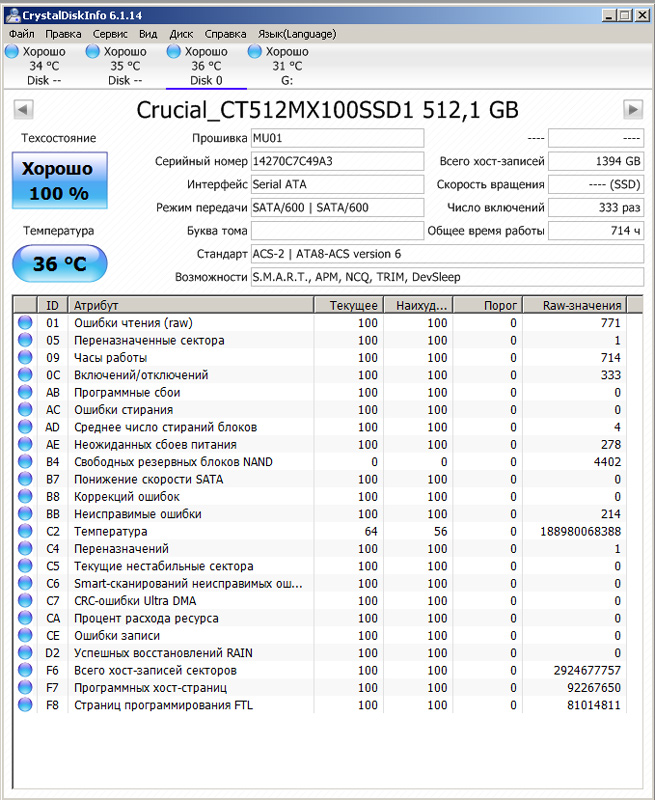Open the Файл menu

point(21,34)
